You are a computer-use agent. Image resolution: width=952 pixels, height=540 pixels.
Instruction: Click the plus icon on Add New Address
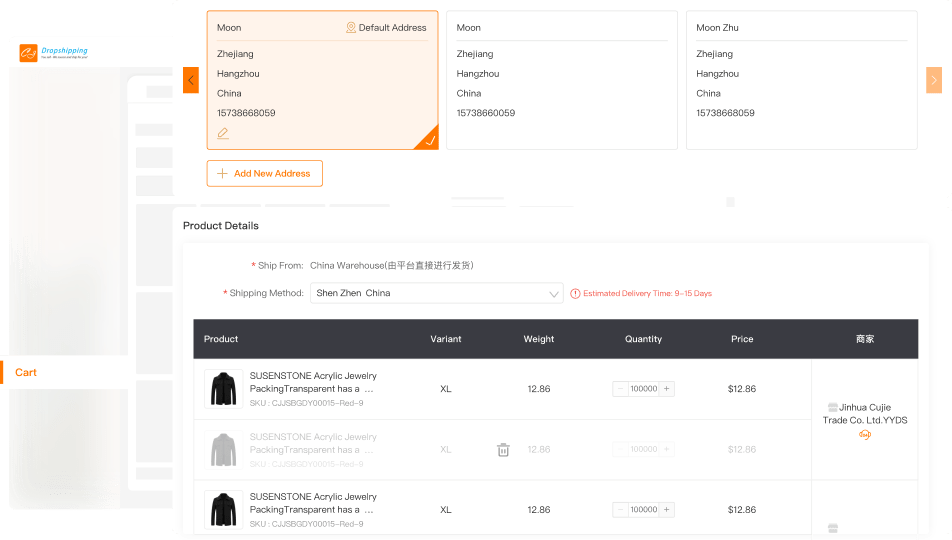coord(222,174)
